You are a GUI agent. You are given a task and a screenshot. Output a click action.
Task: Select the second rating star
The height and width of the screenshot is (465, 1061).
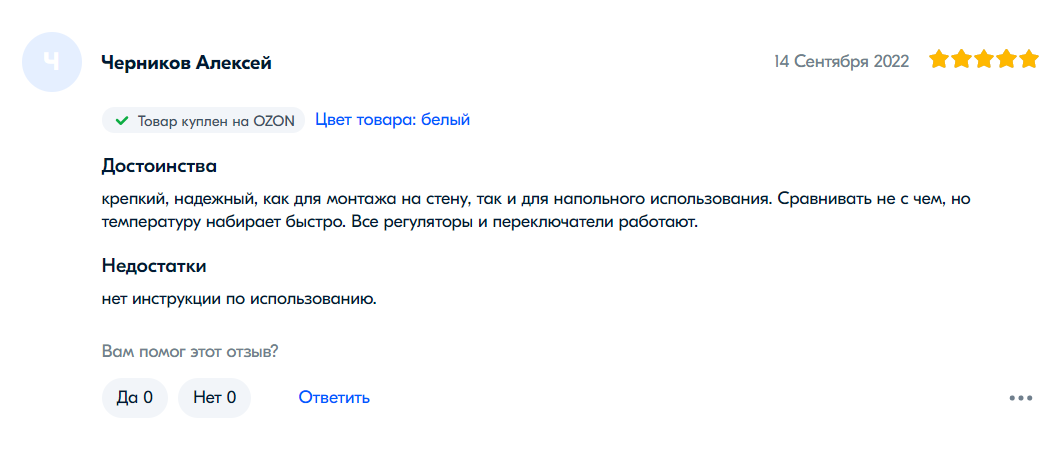point(962,60)
